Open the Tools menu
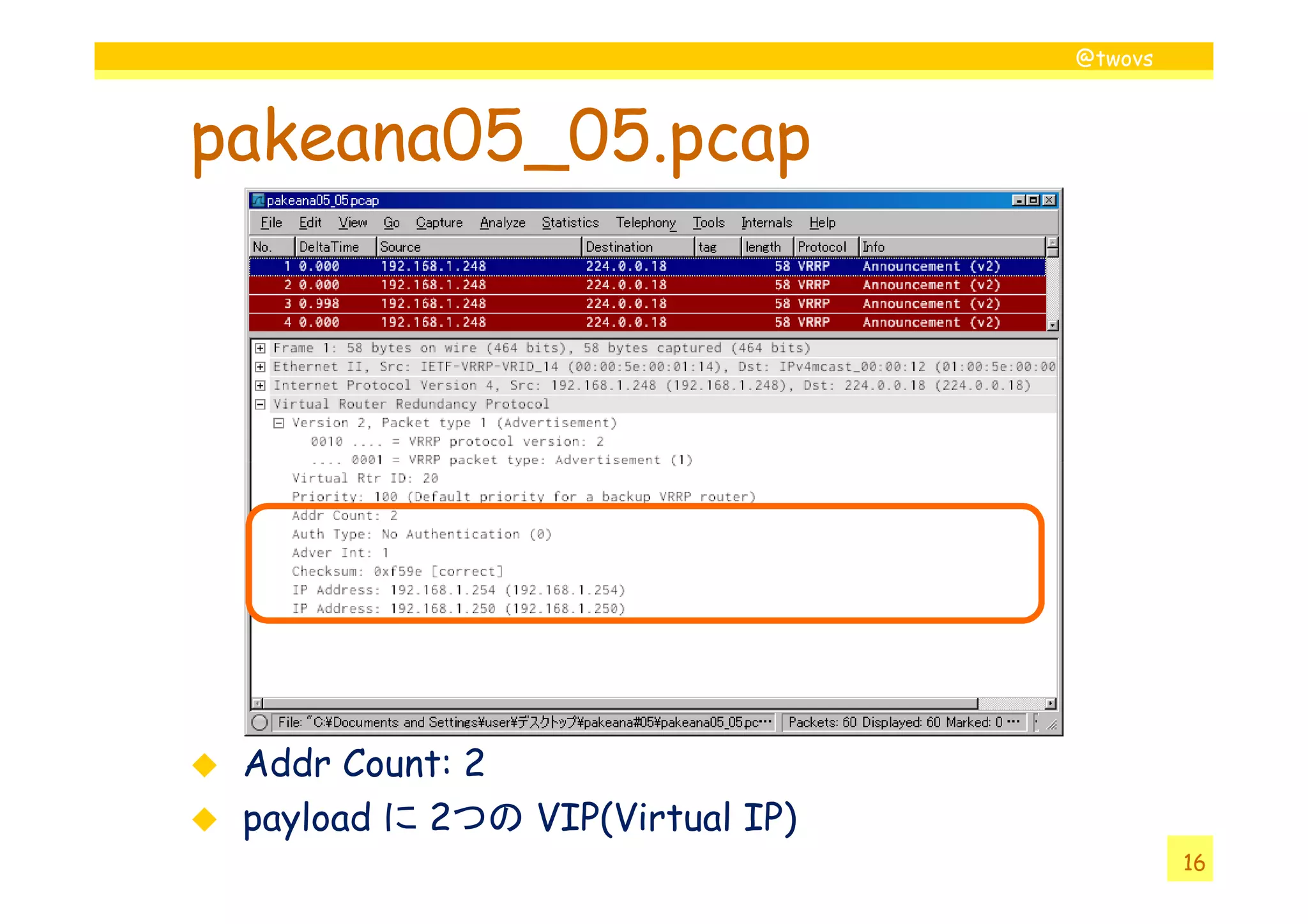The width and height of the screenshot is (1308, 924). (x=709, y=222)
